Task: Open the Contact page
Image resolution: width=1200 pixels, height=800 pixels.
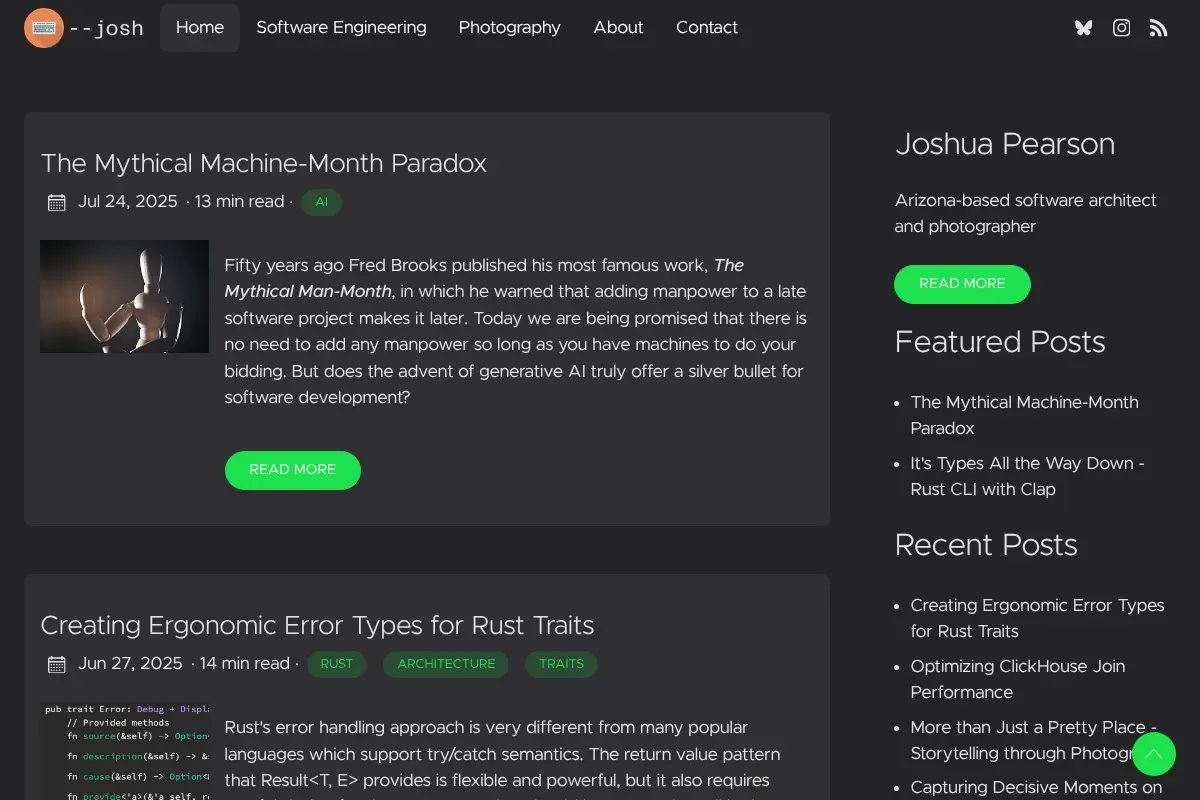Action: tap(707, 28)
